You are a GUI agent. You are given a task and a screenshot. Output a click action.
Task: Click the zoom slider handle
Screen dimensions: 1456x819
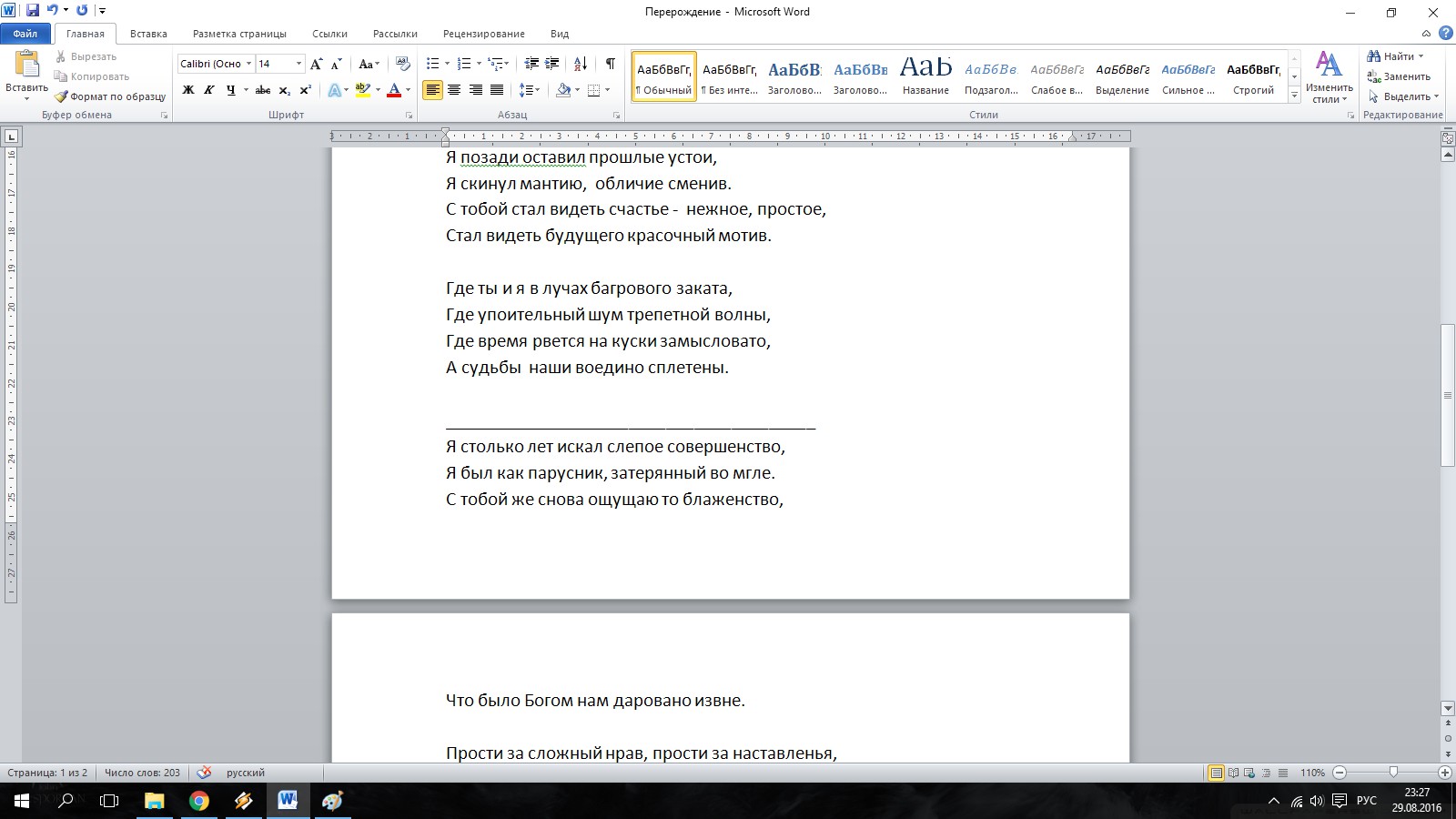click(1393, 773)
